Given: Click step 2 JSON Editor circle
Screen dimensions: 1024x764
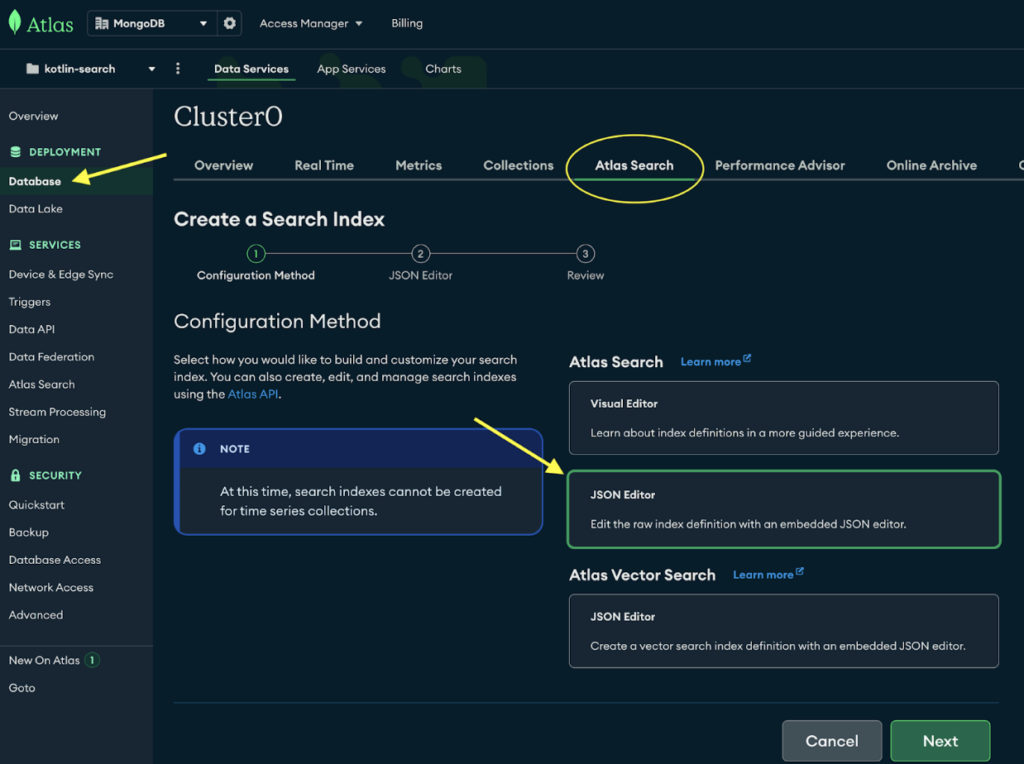Looking at the screenshot, I should 421,254.
